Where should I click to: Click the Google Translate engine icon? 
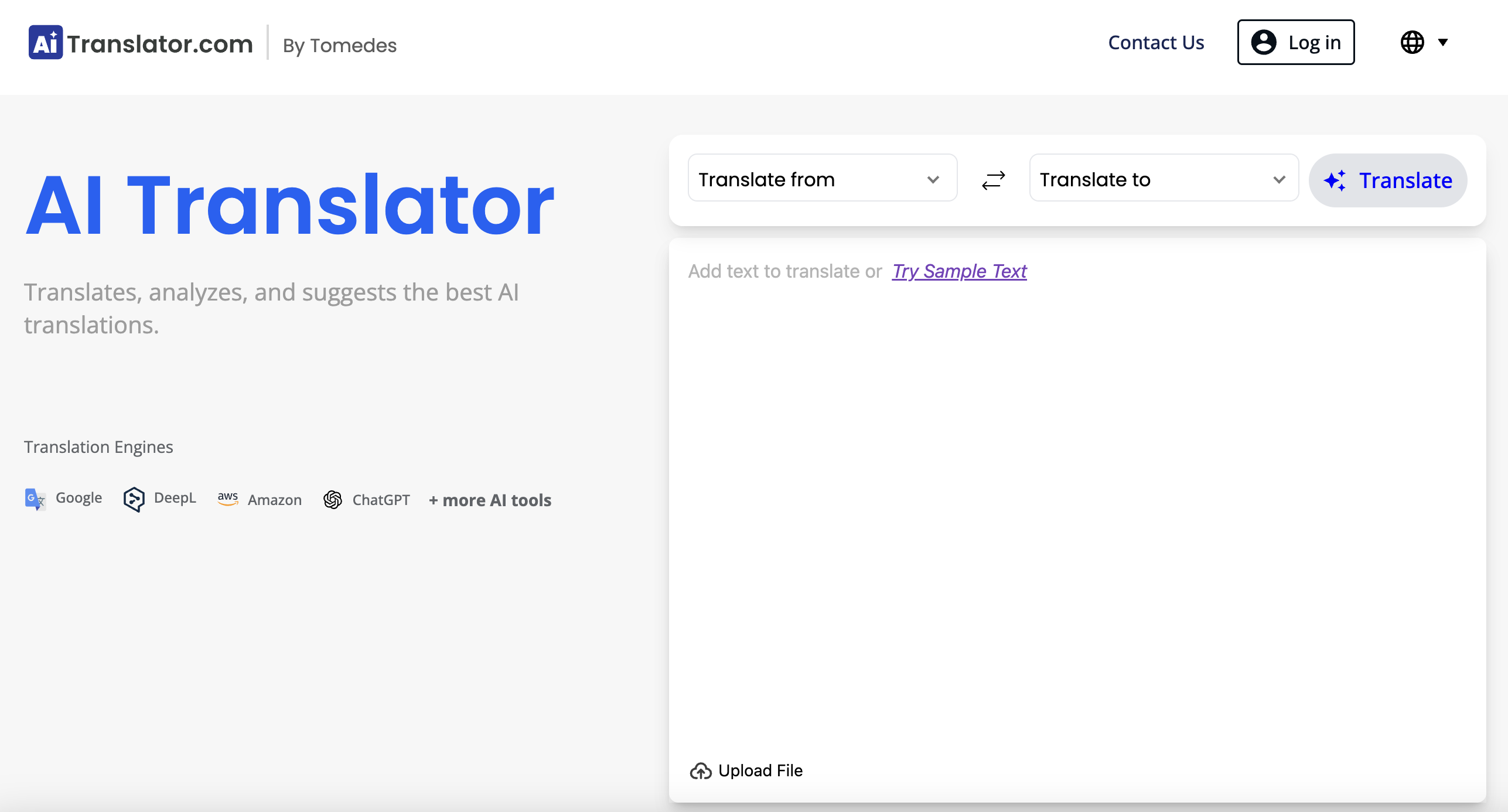point(35,499)
